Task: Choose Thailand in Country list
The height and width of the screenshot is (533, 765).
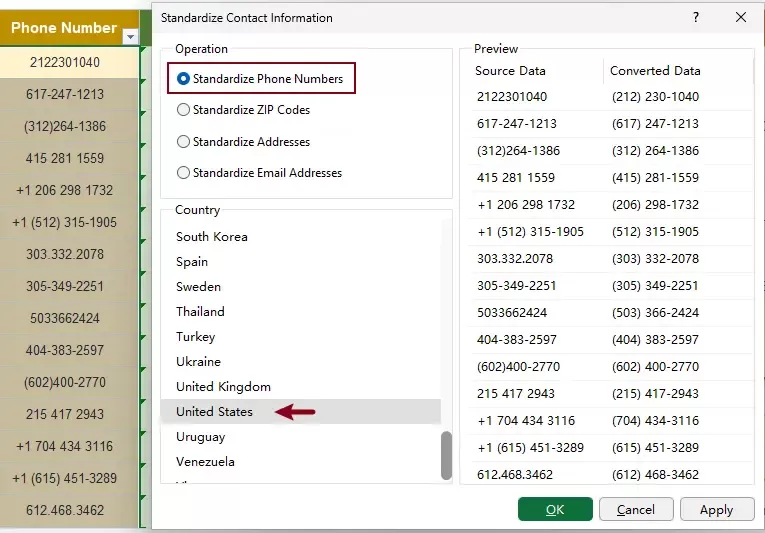Action: pos(301,311)
